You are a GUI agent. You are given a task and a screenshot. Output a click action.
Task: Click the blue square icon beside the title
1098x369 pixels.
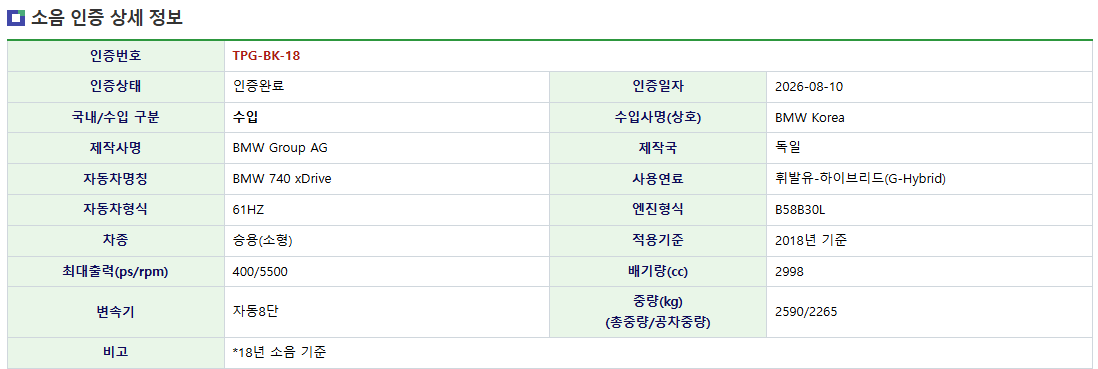(x=15, y=18)
